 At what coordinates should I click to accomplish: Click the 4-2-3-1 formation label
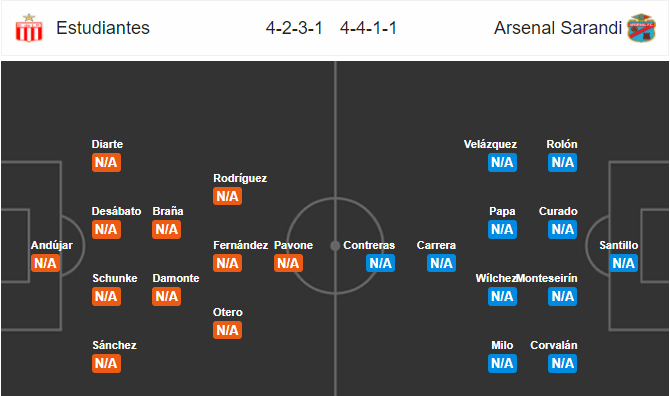click(x=294, y=28)
